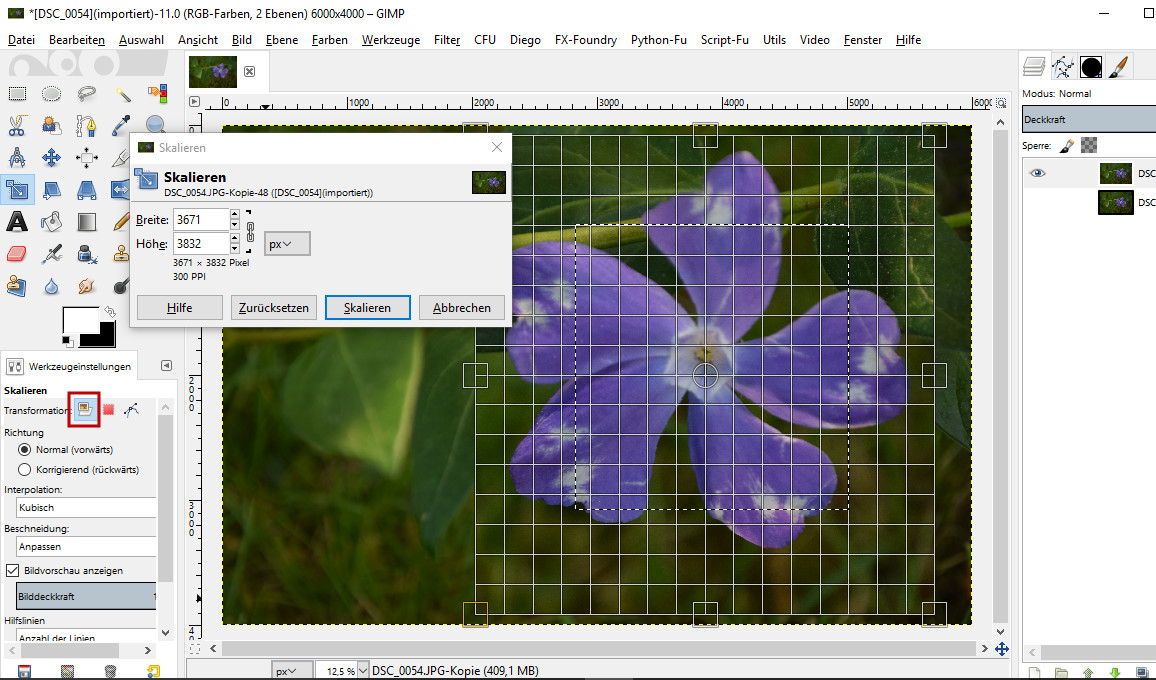The image size is (1156, 680).
Task: Pick the Eraser tool
Action: point(17,253)
